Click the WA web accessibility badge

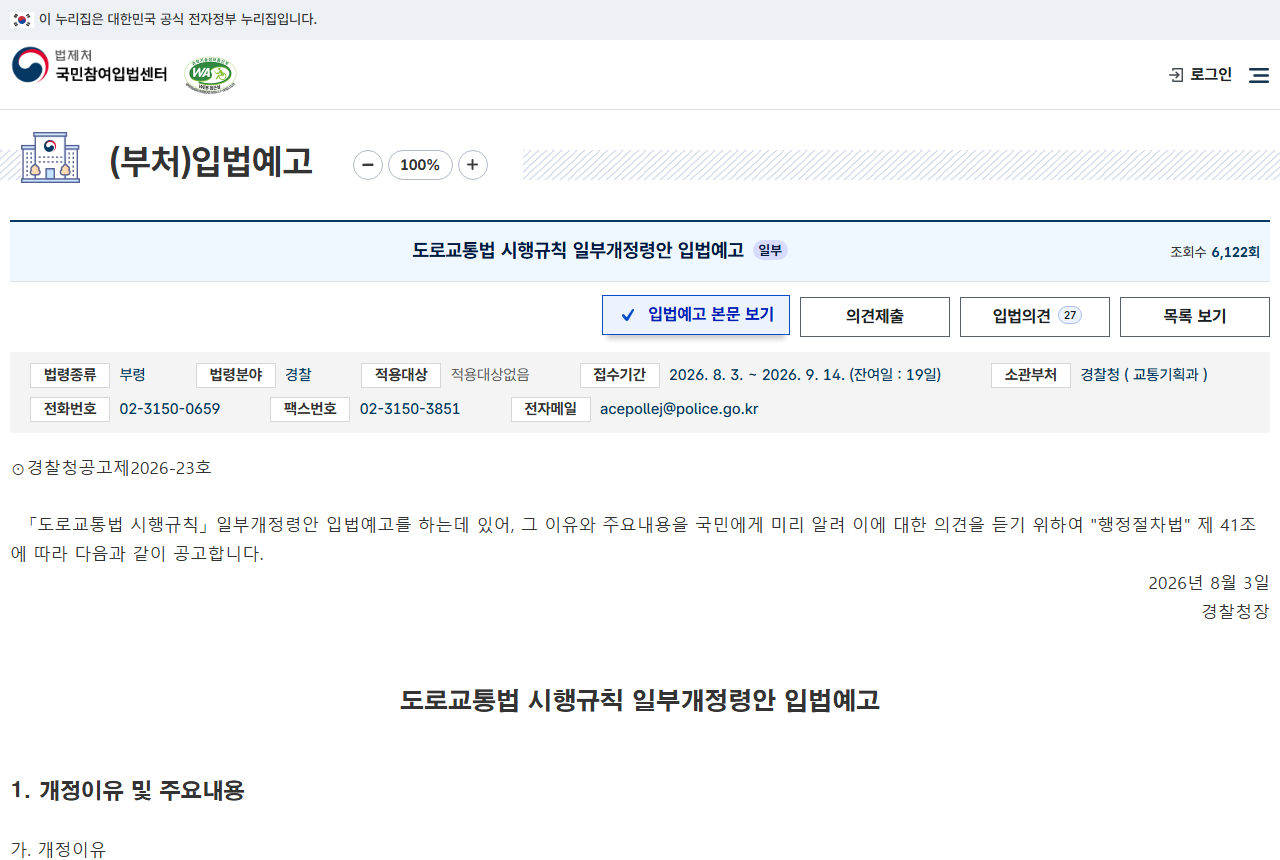[211, 75]
